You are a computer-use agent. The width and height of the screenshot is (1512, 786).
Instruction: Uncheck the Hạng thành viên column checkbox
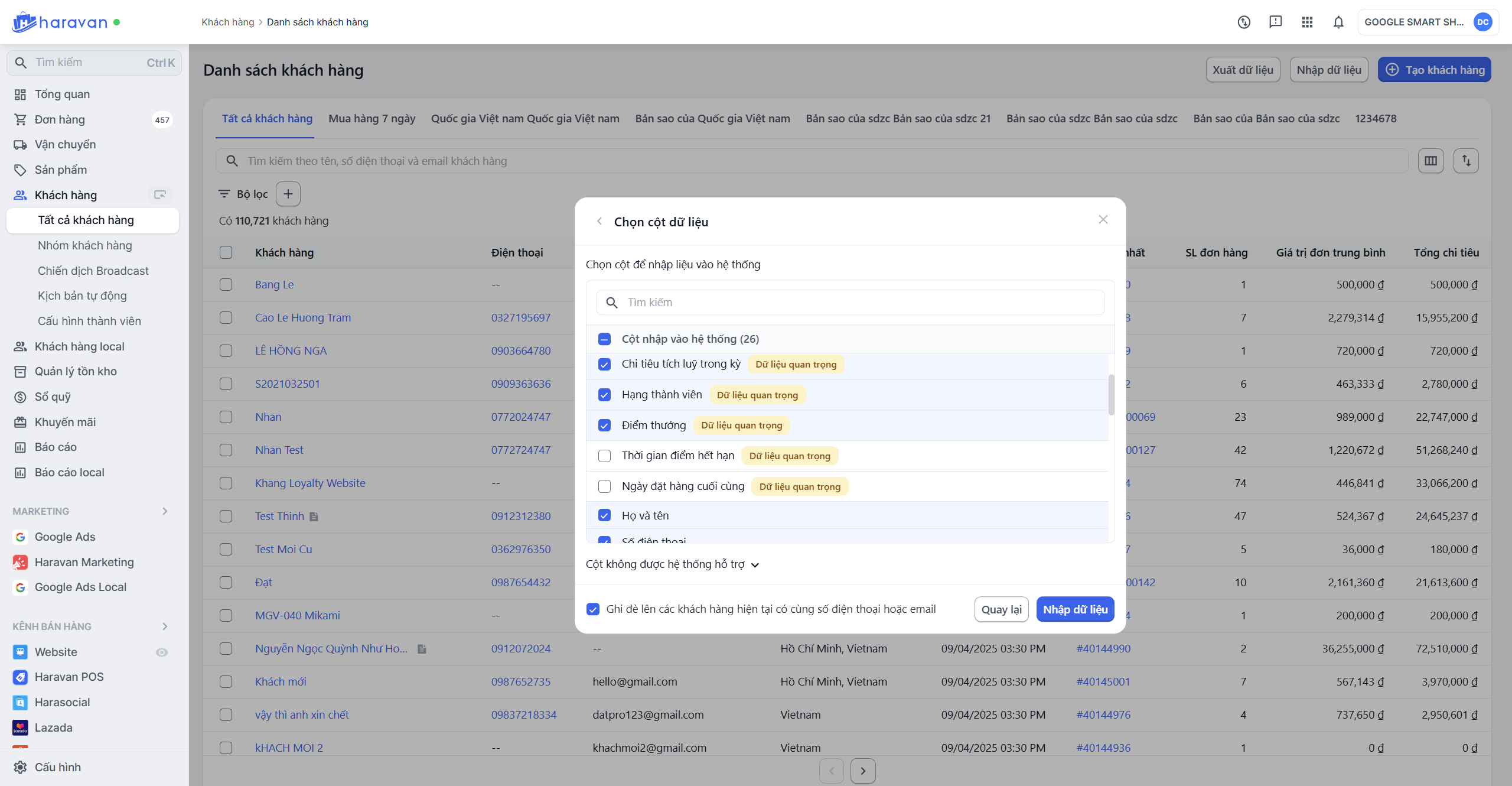(x=604, y=395)
